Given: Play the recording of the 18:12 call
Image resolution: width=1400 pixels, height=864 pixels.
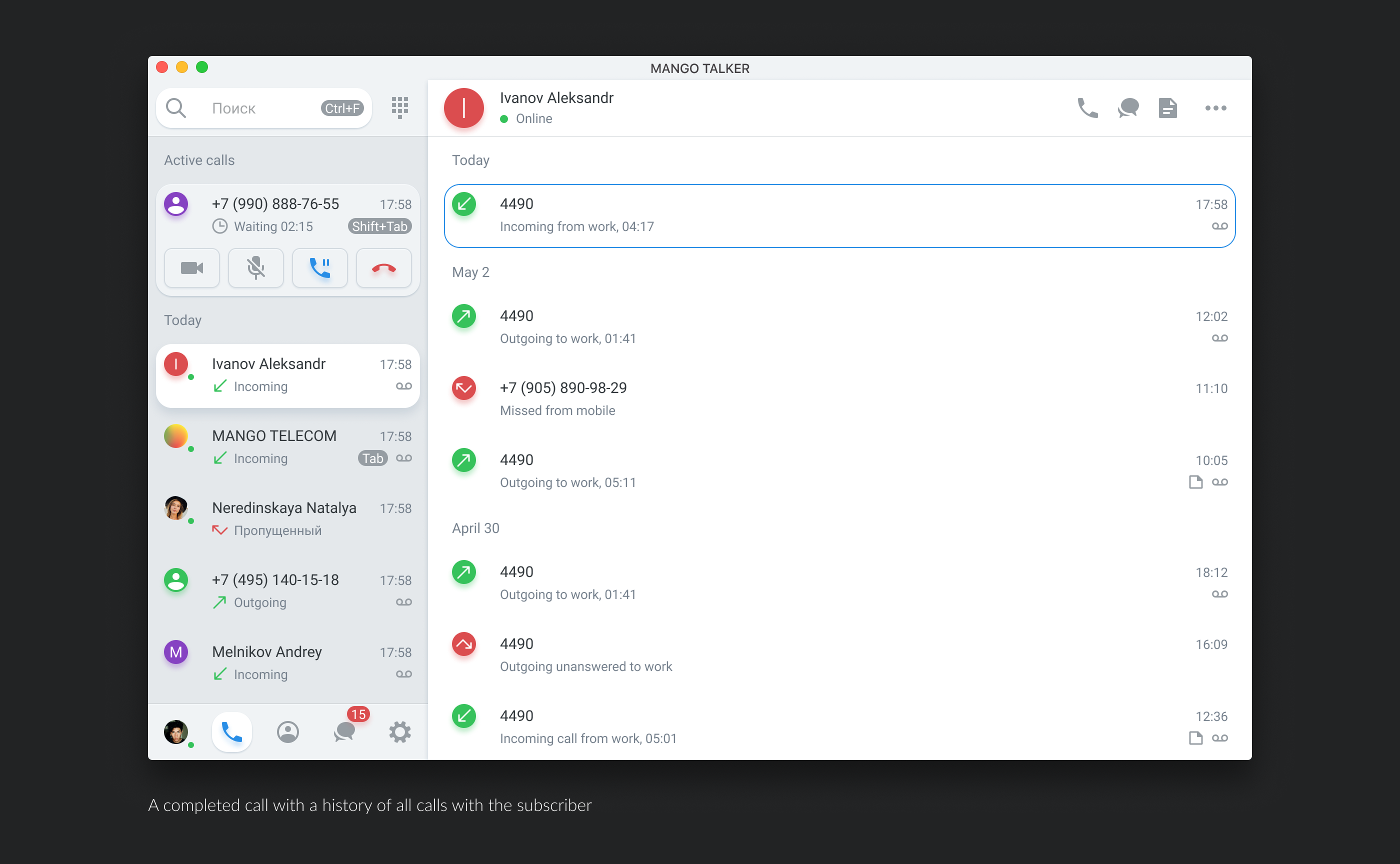Looking at the screenshot, I should coord(1219,594).
